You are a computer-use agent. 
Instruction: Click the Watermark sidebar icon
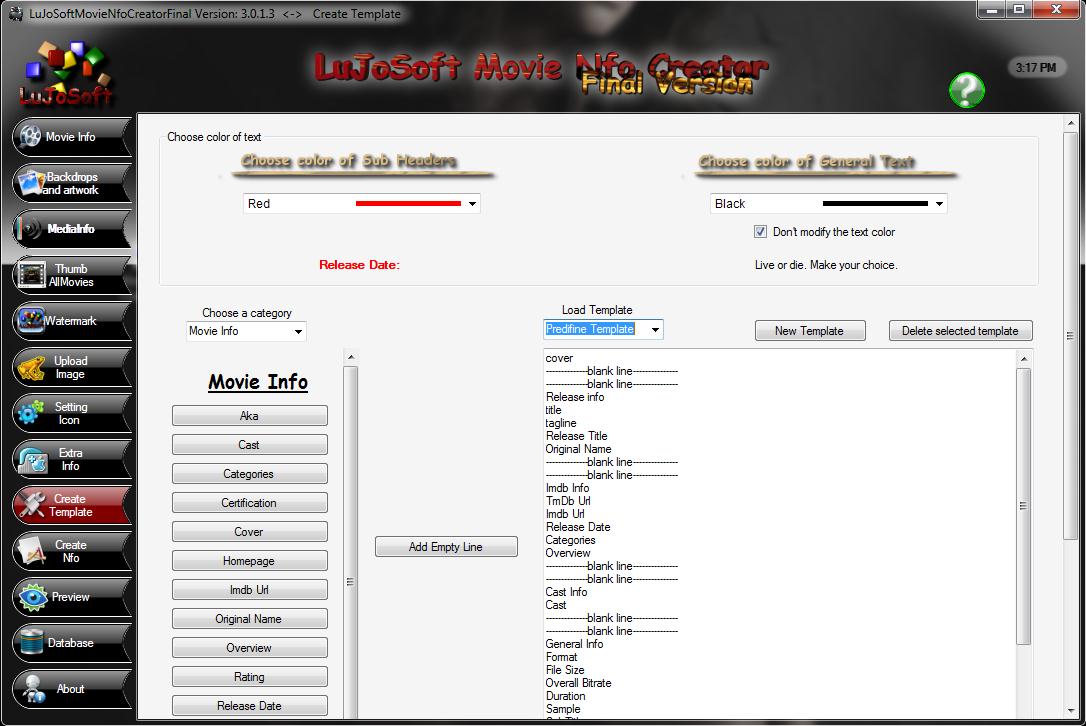coord(30,321)
